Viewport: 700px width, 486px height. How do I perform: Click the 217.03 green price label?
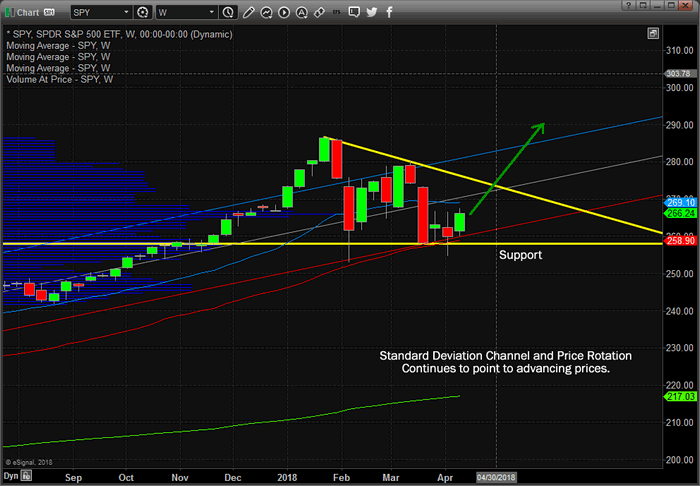(x=680, y=396)
